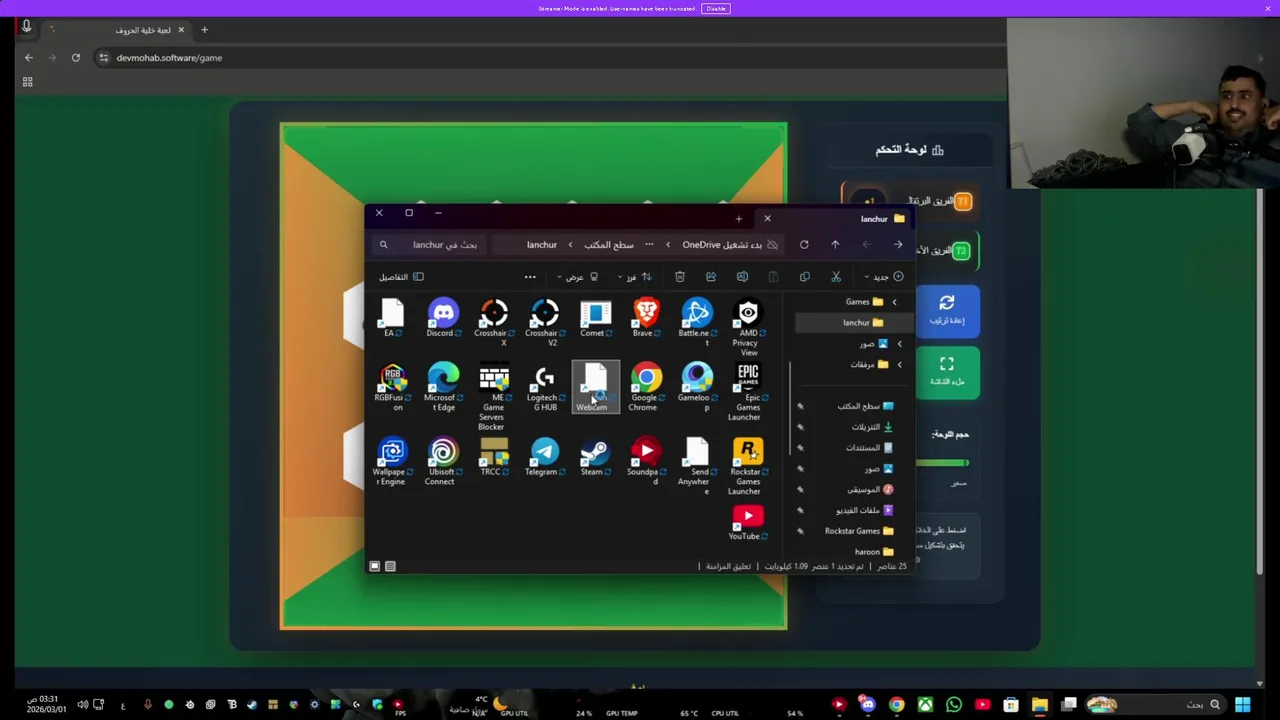This screenshot has width=1280, height=720.
Task: Open the Epic Games Launcher shortcut
Action: [748, 392]
